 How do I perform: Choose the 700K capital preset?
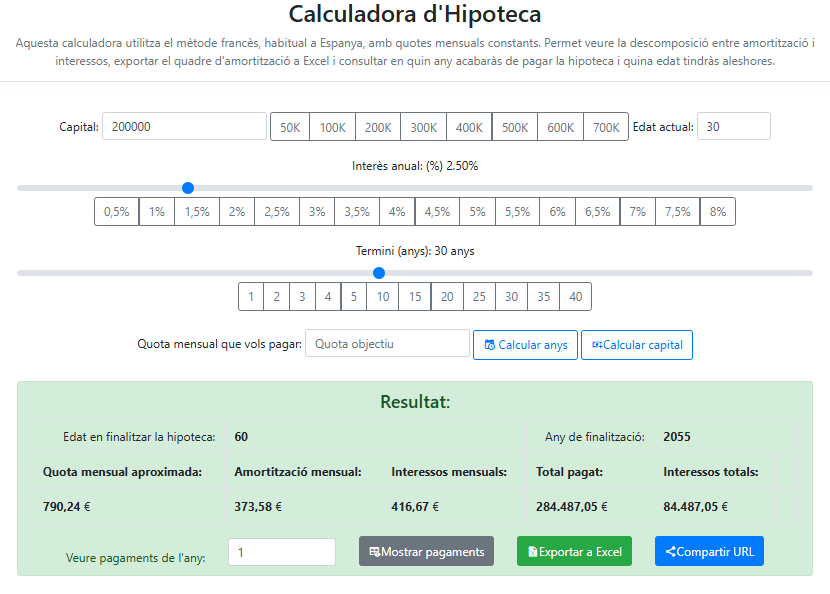tap(606, 127)
